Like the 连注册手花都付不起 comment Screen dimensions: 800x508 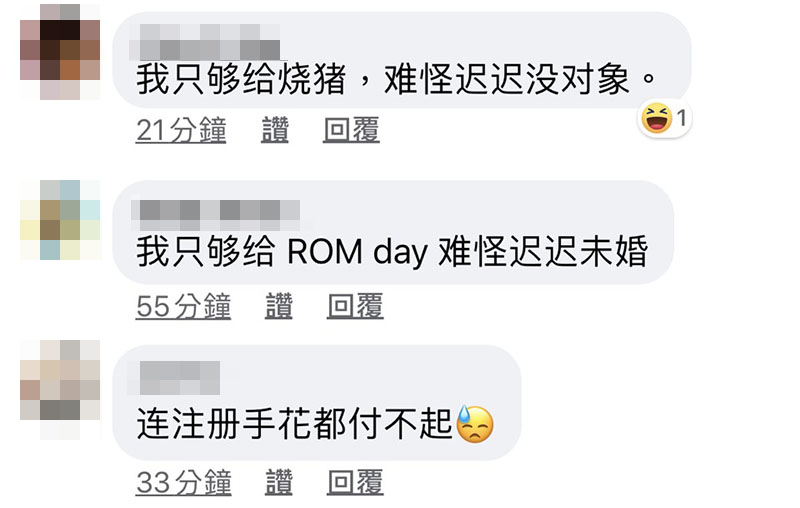point(279,482)
